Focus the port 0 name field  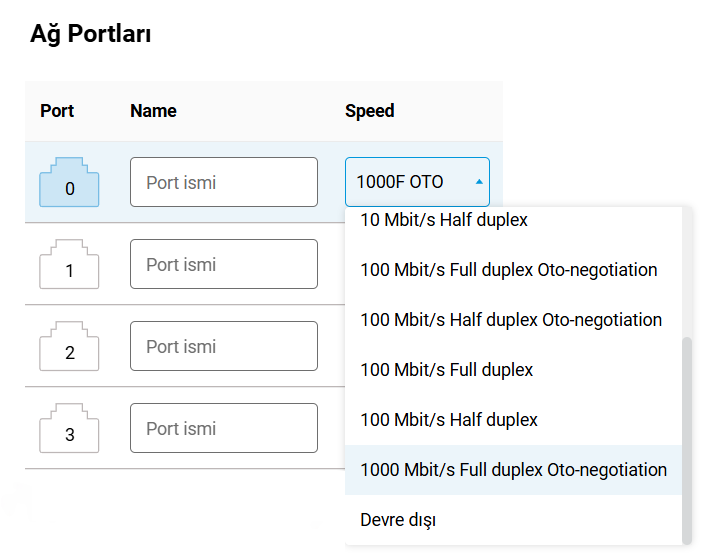pos(224,182)
